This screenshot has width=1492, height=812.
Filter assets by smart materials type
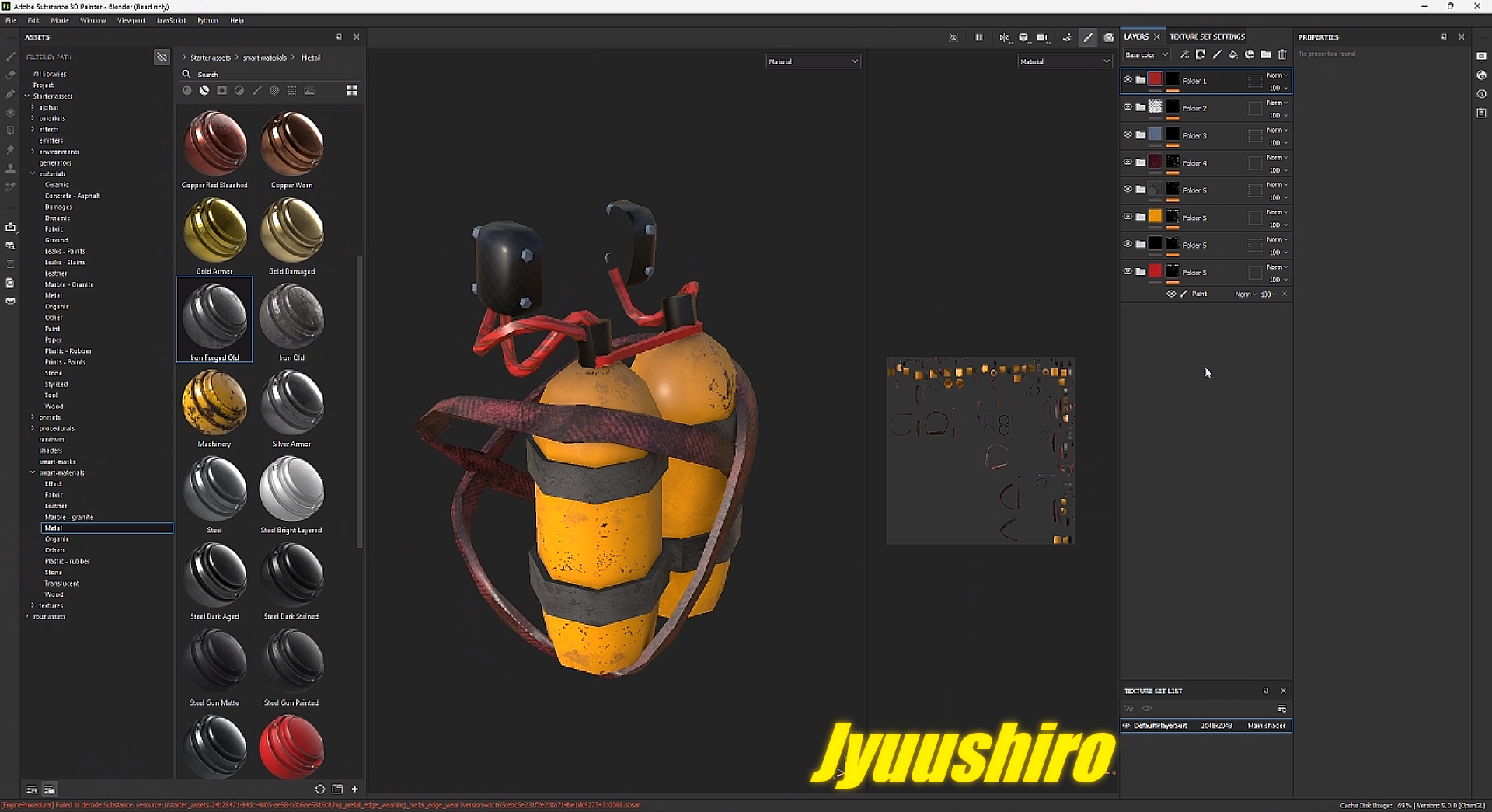point(204,91)
